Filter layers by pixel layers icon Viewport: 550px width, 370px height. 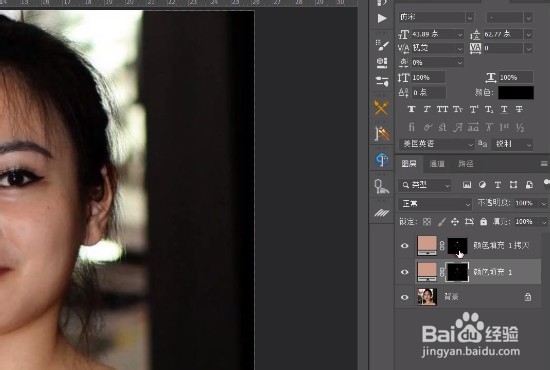click(467, 185)
